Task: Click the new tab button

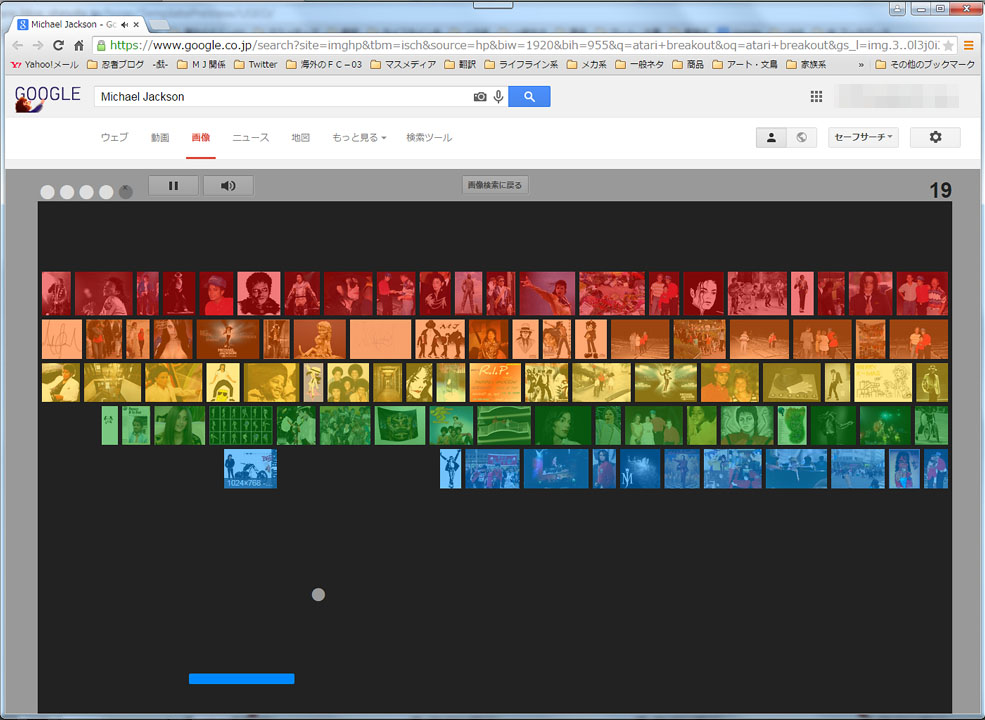Action: (160, 25)
